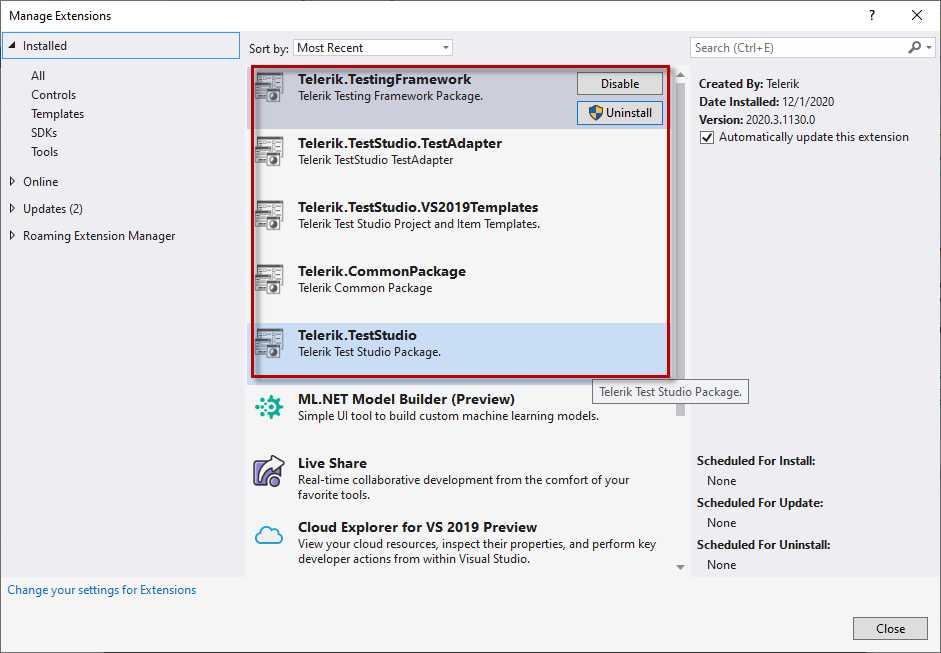Select the Controls category

point(53,95)
